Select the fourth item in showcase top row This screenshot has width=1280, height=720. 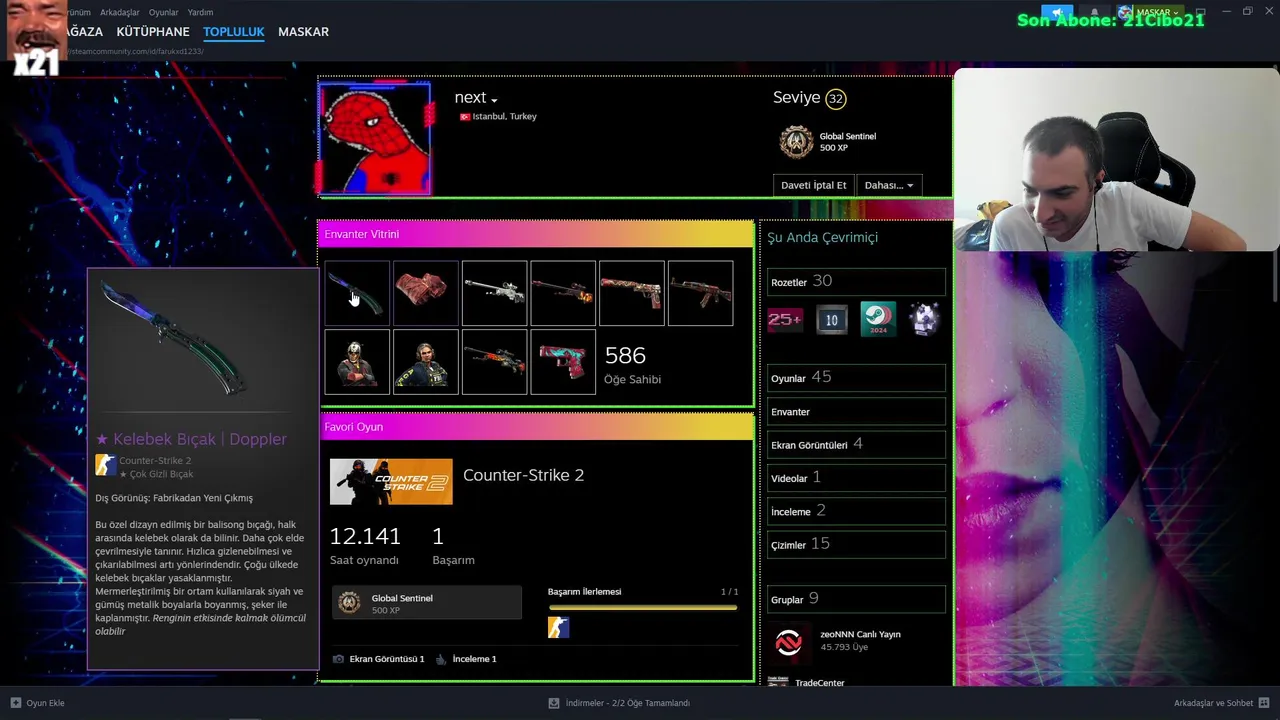click(x=563, y=293)
